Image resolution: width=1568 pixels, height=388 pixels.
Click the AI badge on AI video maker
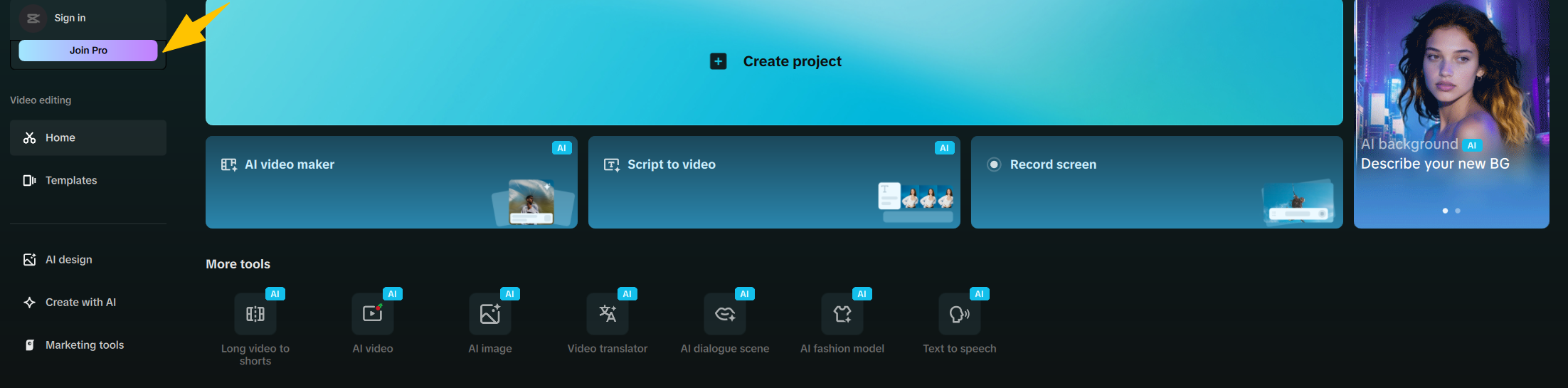[562, 148]
